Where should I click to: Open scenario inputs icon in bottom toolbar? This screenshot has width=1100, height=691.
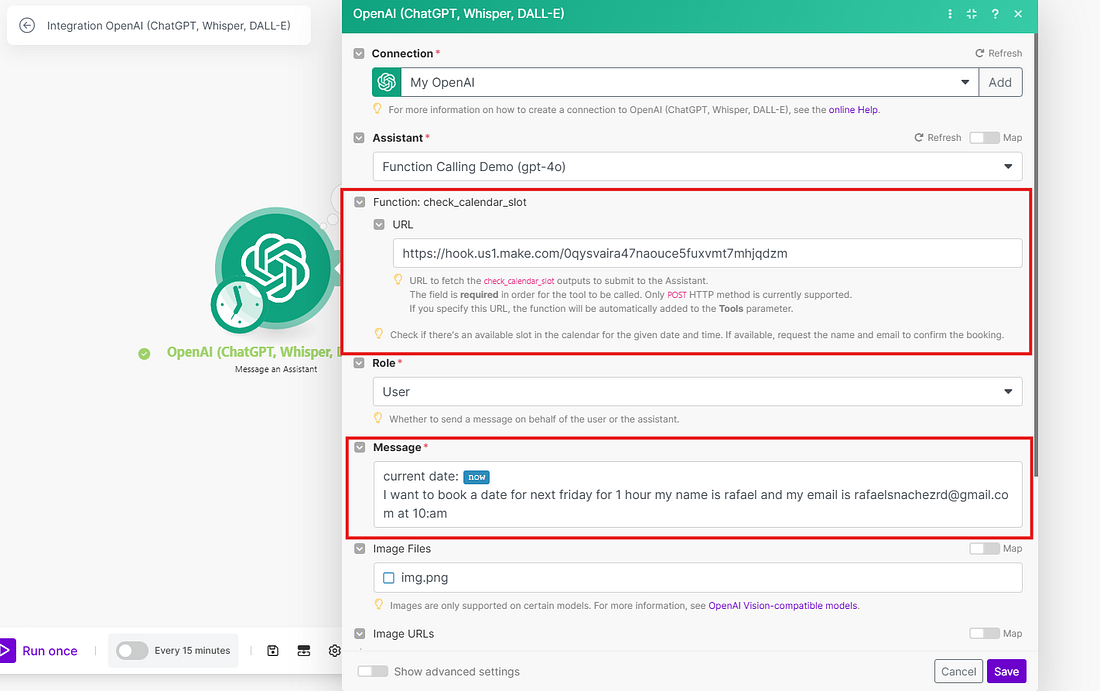click(304, 650)
